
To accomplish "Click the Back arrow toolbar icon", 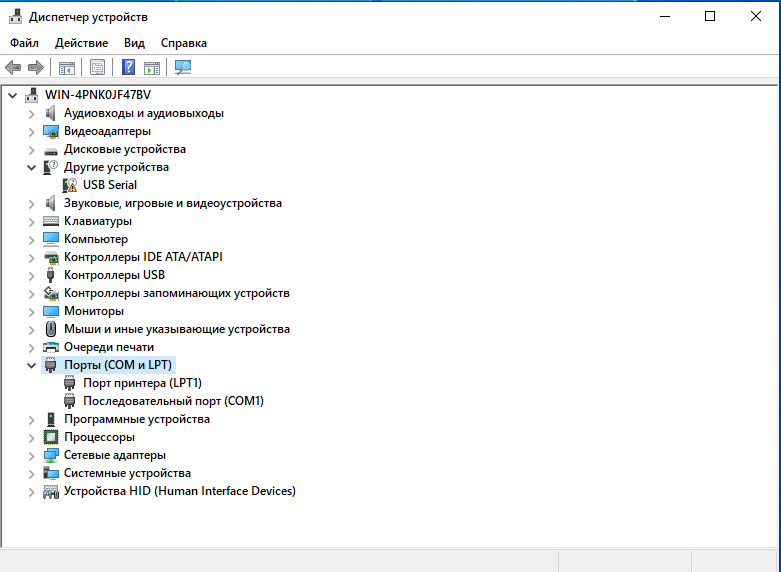I will [x=13, y=67].
